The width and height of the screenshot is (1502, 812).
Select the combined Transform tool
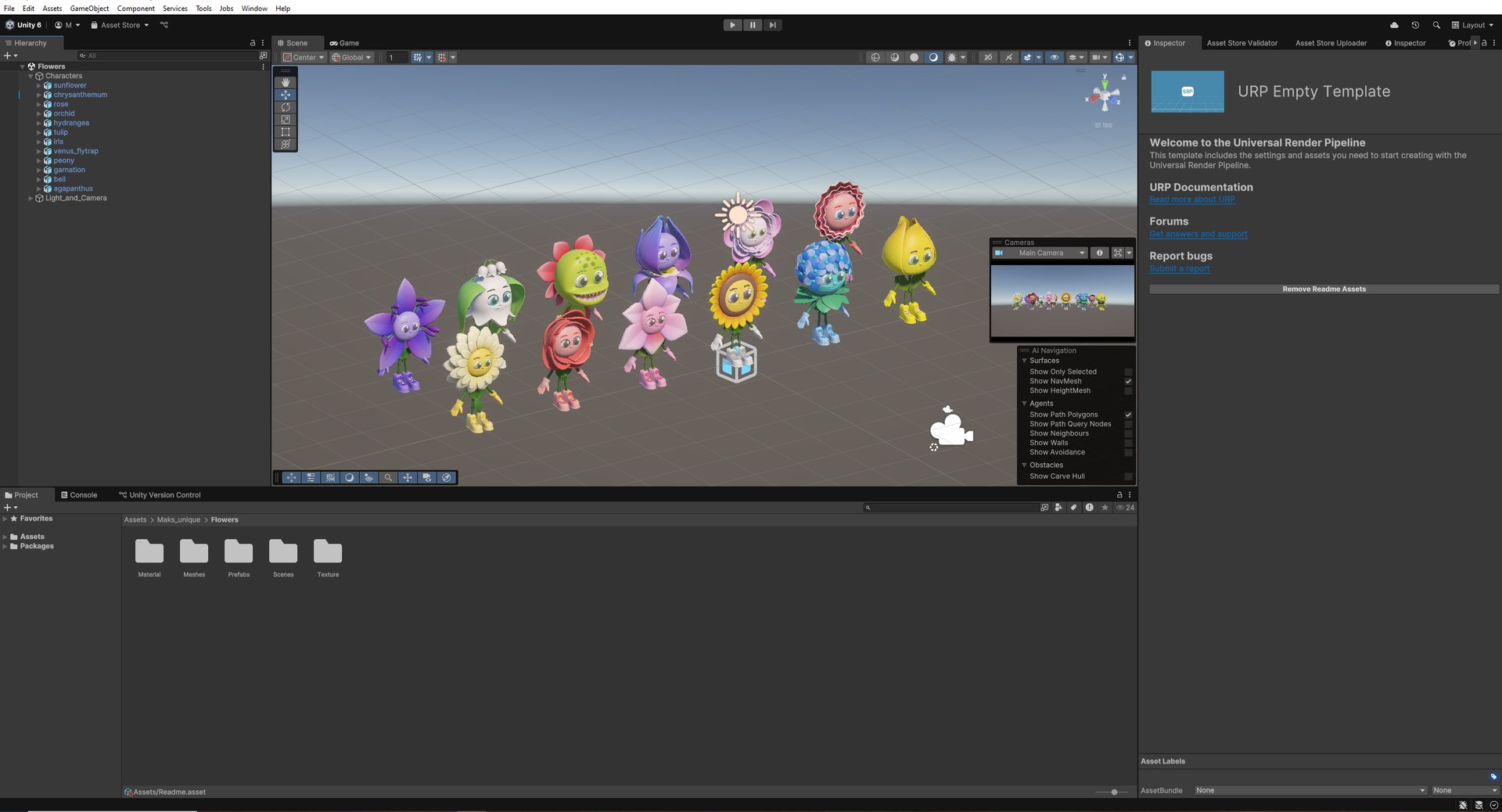286,145
